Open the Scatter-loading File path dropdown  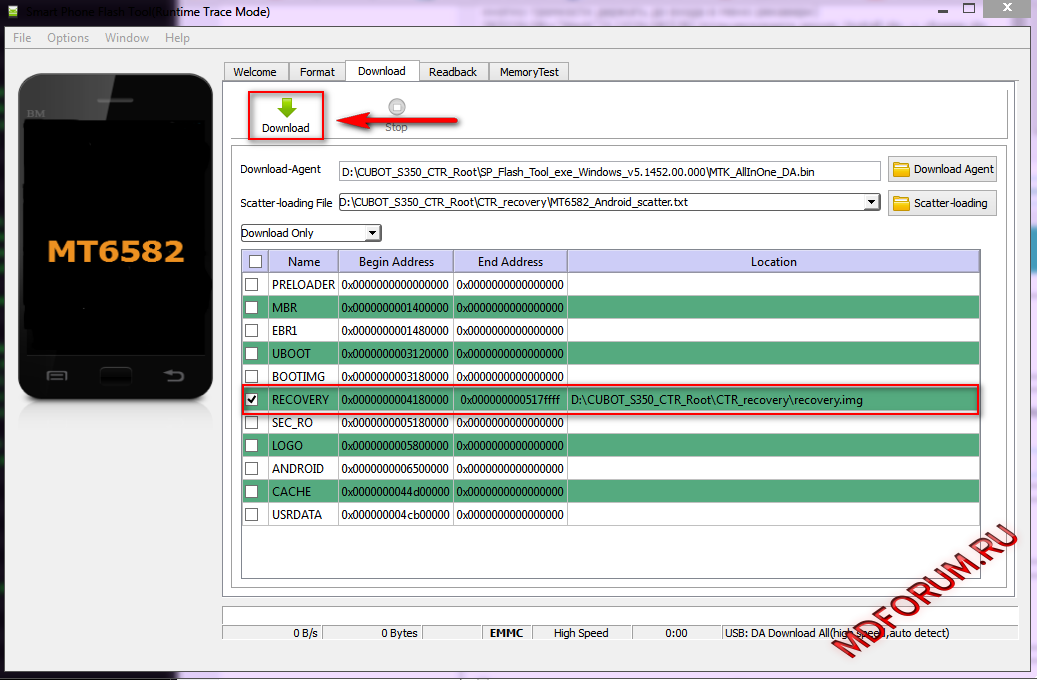871,202
